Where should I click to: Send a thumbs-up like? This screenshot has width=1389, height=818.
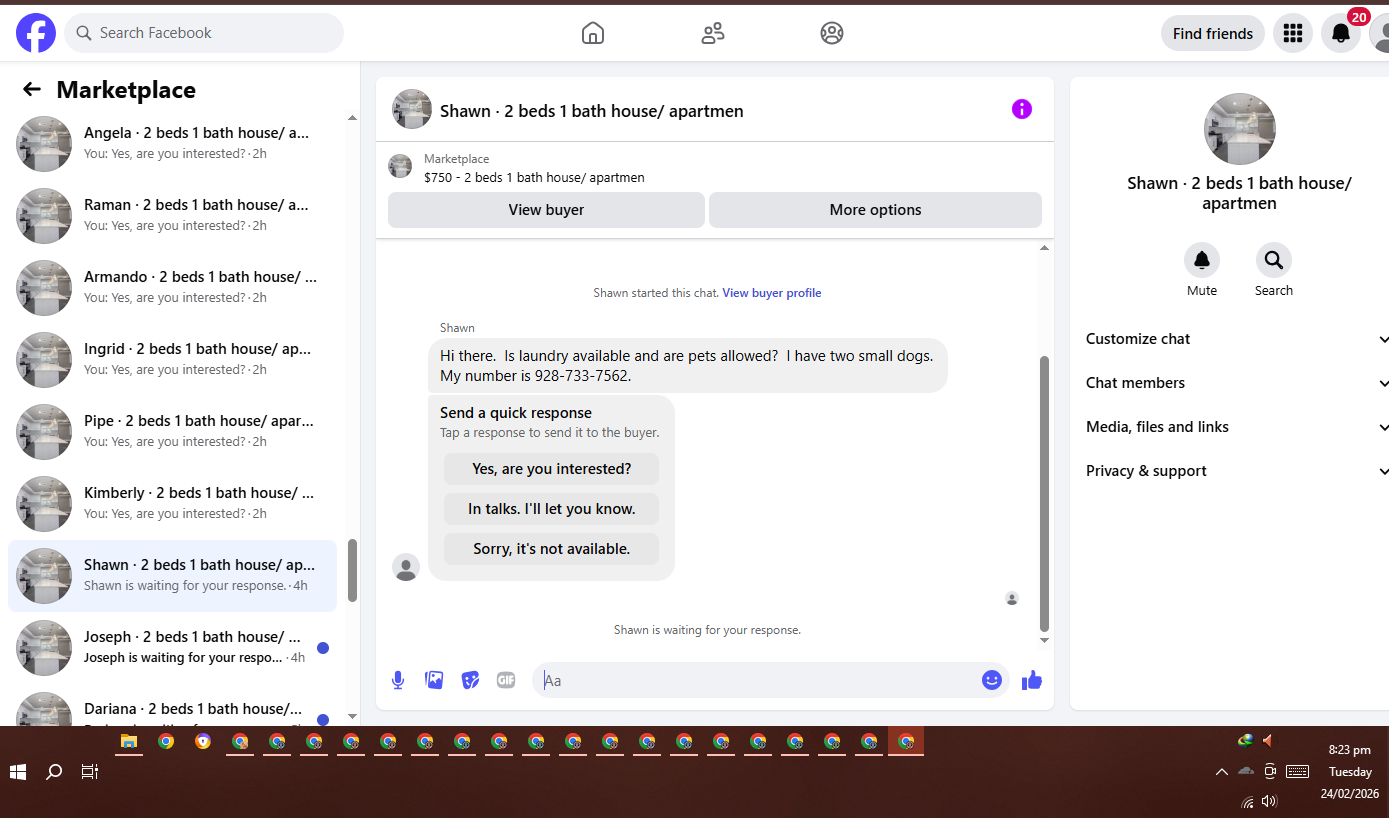click(1032, 680)
